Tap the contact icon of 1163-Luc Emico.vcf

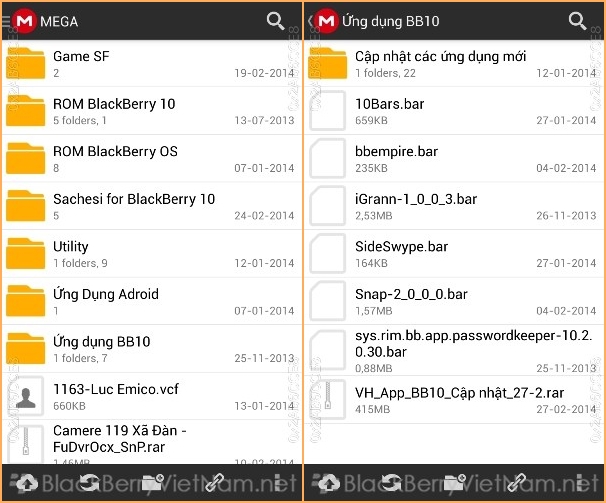[x=26, y=396]
